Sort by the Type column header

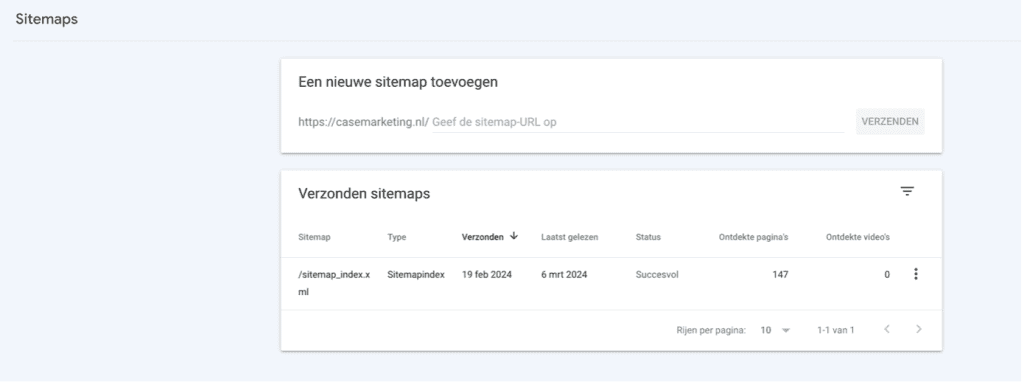(396, 237)
